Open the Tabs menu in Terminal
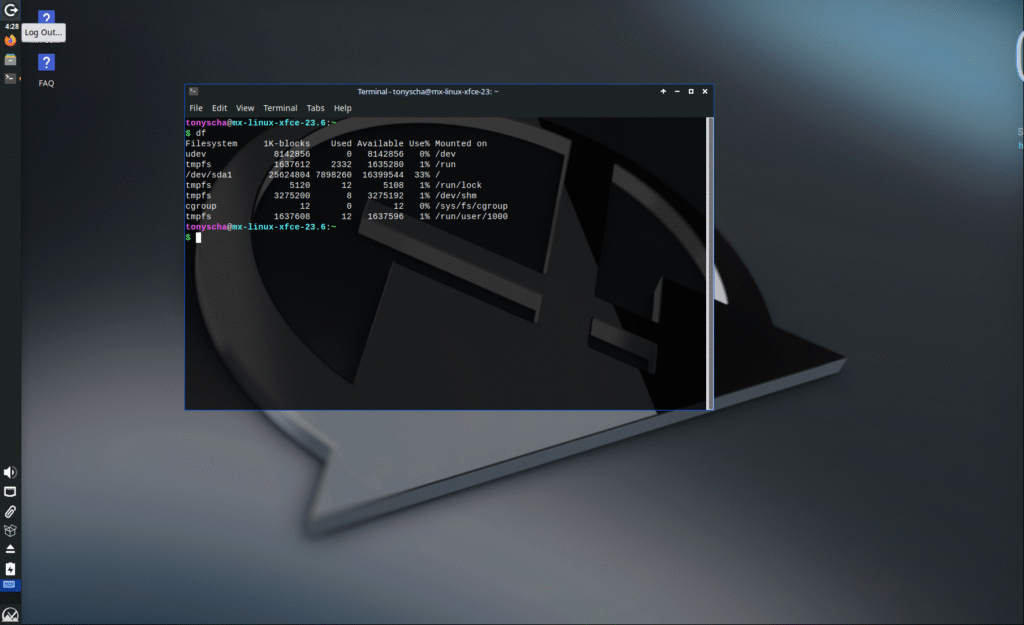1024x625 pixels. pos(315,108)
